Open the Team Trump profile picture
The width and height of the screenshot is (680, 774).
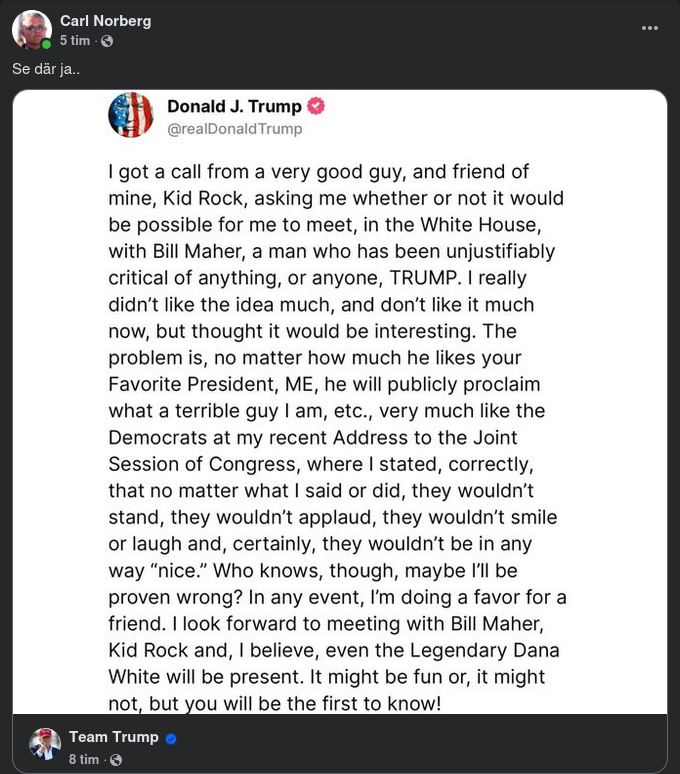point(45,744)
